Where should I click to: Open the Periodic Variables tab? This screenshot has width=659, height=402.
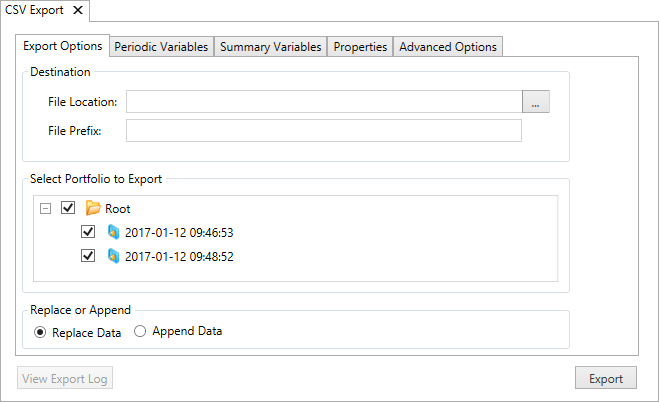click(161, 47)
